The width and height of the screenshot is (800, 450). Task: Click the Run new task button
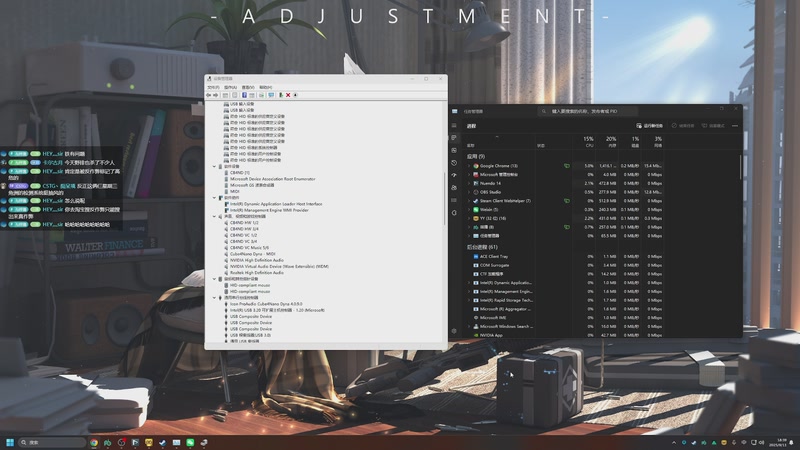point(649,126)
